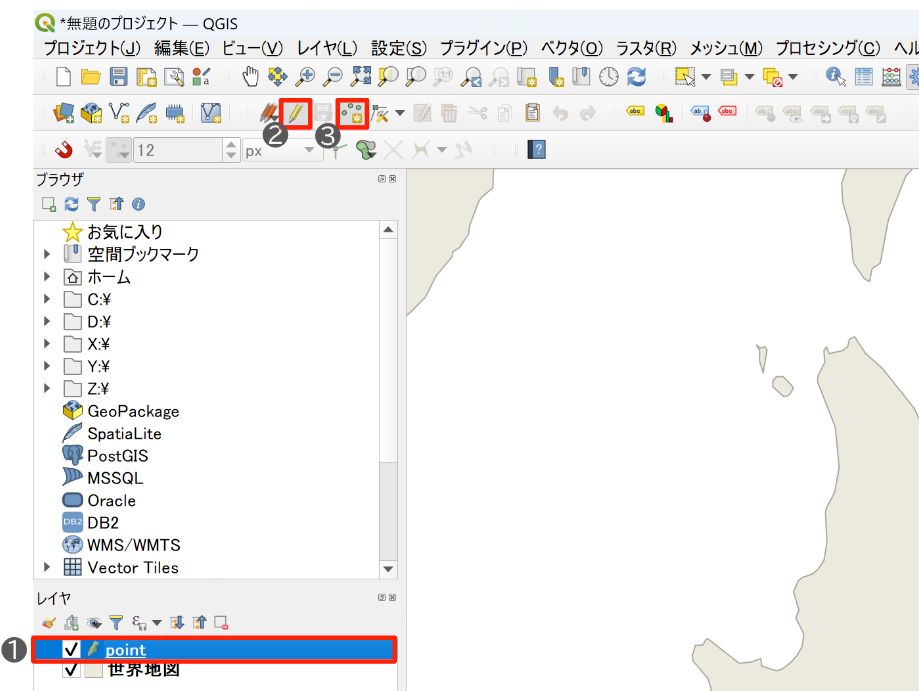The image size is (919, 691).
Task: Toggle editing with the yellow pencil icon
Action: pos(295,113)
